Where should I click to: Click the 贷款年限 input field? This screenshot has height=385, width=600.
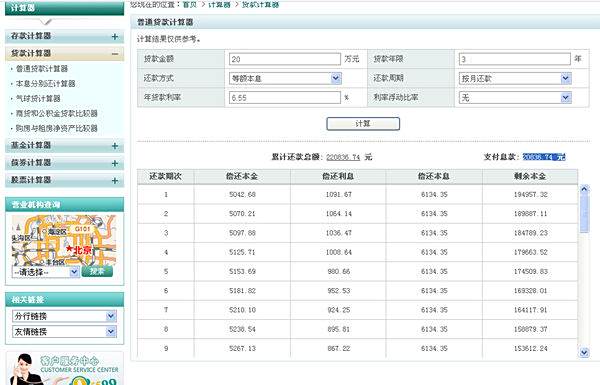pyautogui.click(x=515, y=59)
